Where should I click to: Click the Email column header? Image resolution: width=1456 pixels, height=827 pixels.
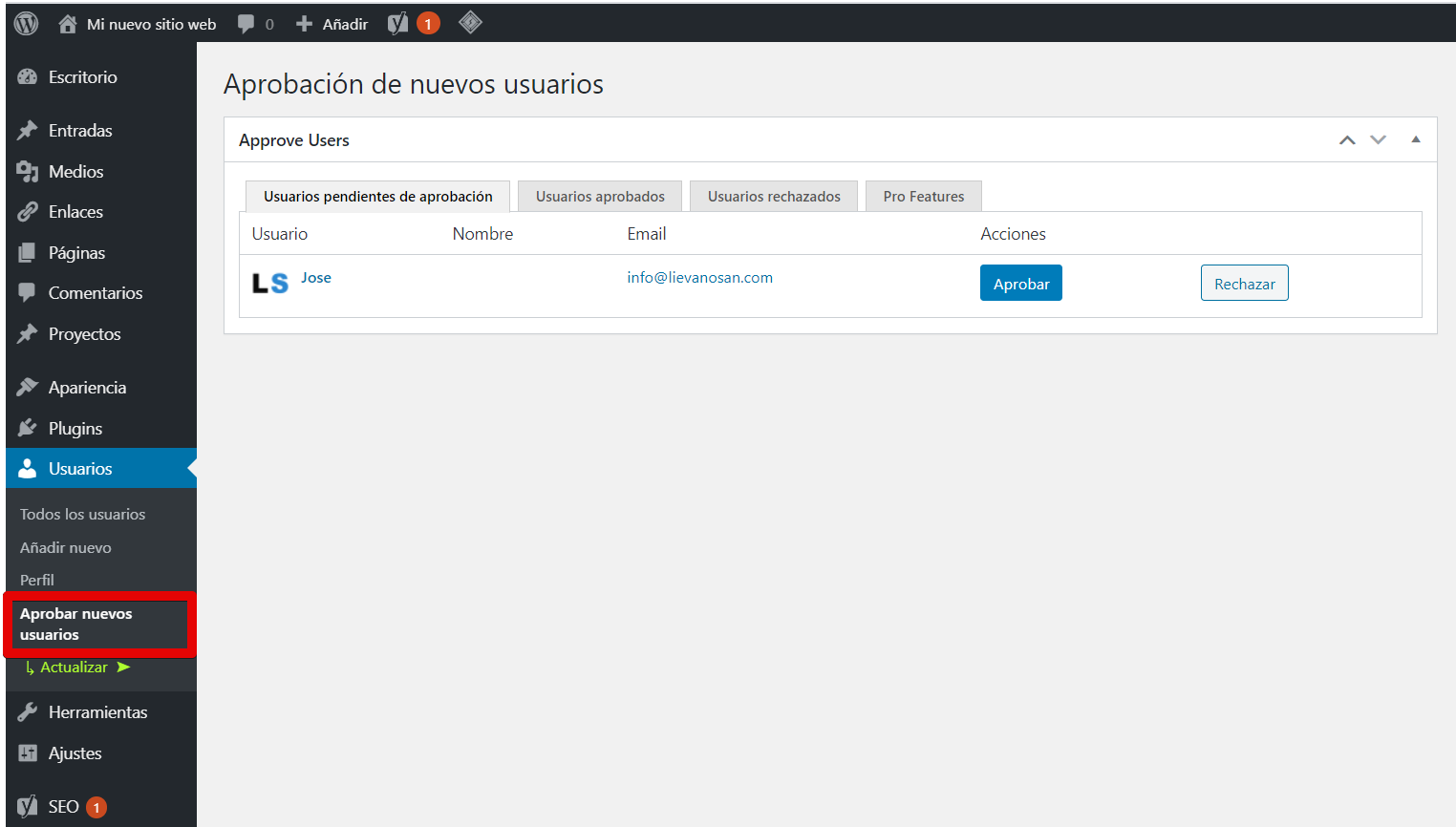tap(647, 234)
